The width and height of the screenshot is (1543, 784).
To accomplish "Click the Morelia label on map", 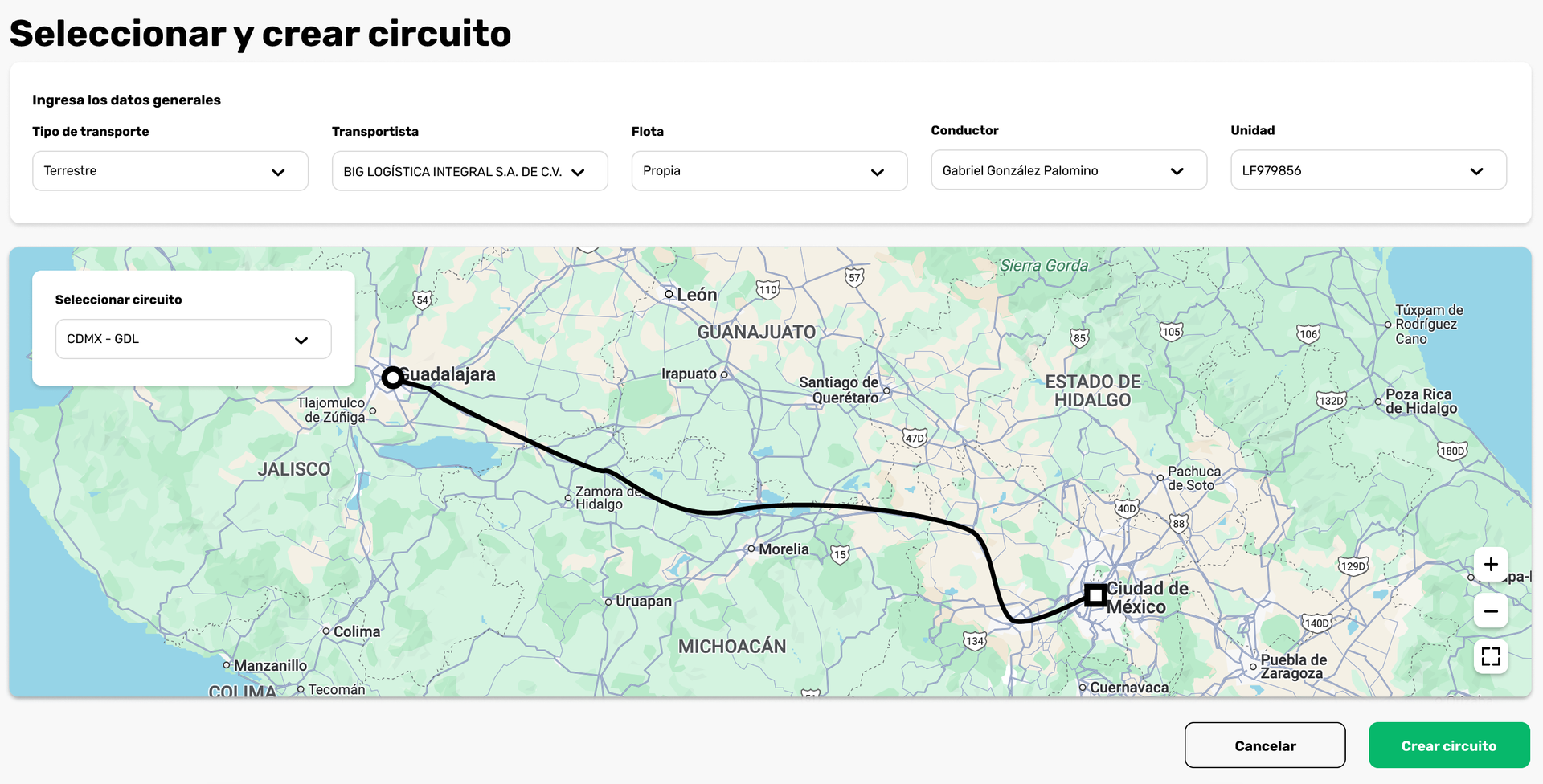I will tap(784, 549).
